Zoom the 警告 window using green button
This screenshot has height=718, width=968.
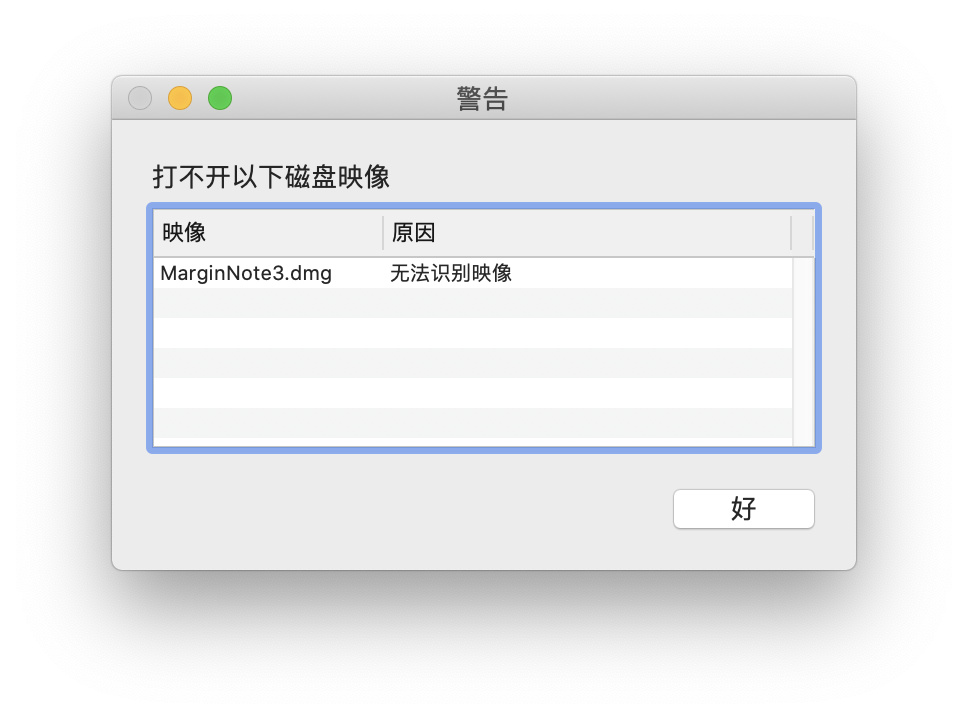click(x=220, y=98)
